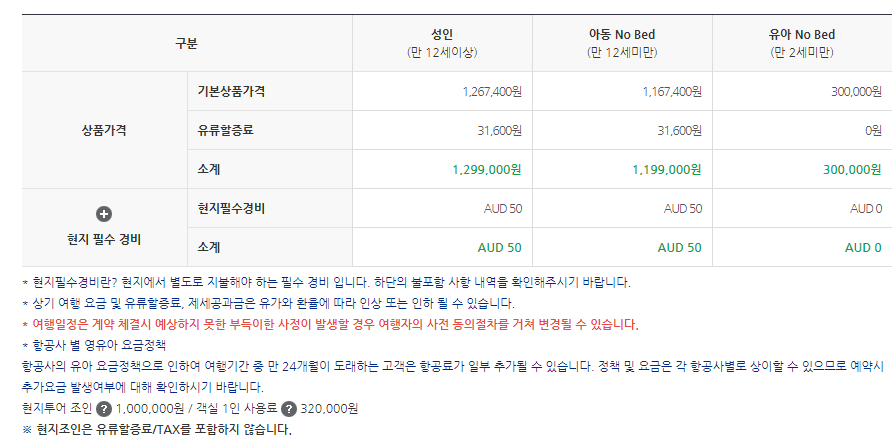894x443 pixels.
Task: Click the 성인 column header
Action: point(442,43)
